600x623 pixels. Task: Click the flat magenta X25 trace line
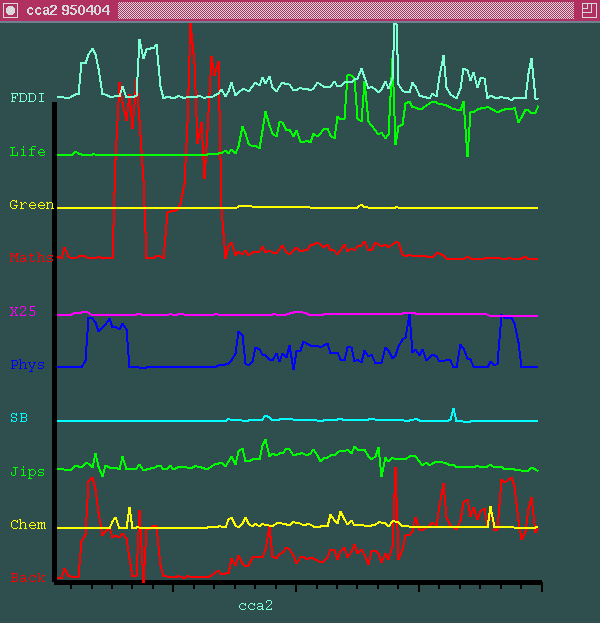[x=200, y=314]
